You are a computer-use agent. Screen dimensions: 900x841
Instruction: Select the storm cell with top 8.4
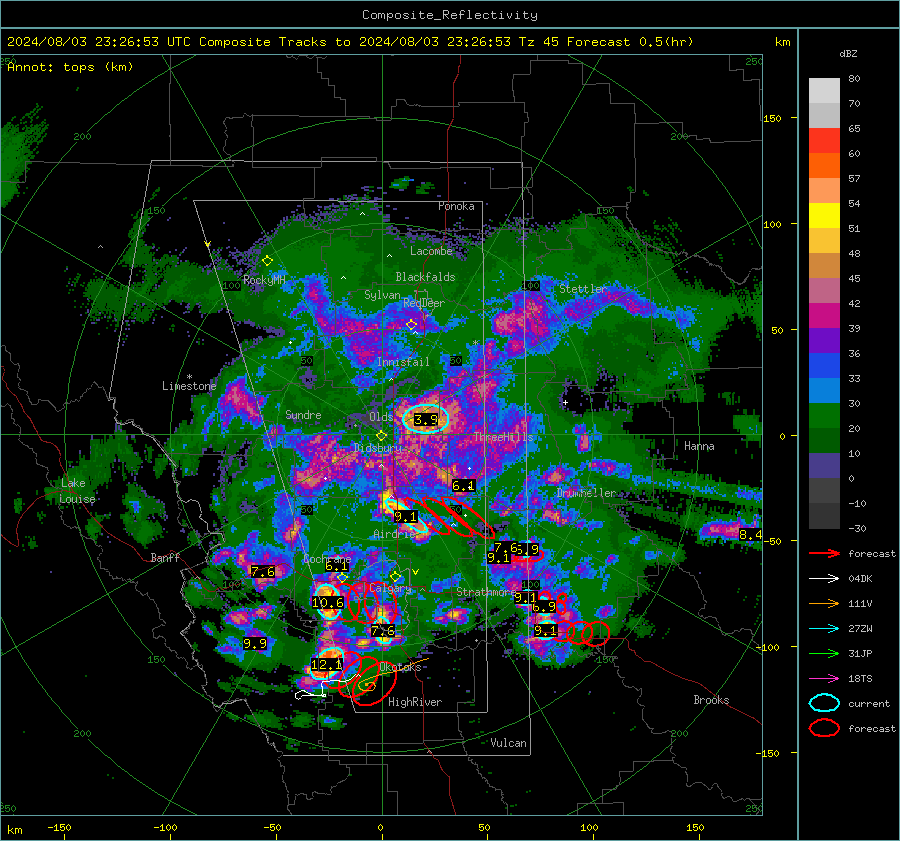pyautogui.click(x=750, y=534)
